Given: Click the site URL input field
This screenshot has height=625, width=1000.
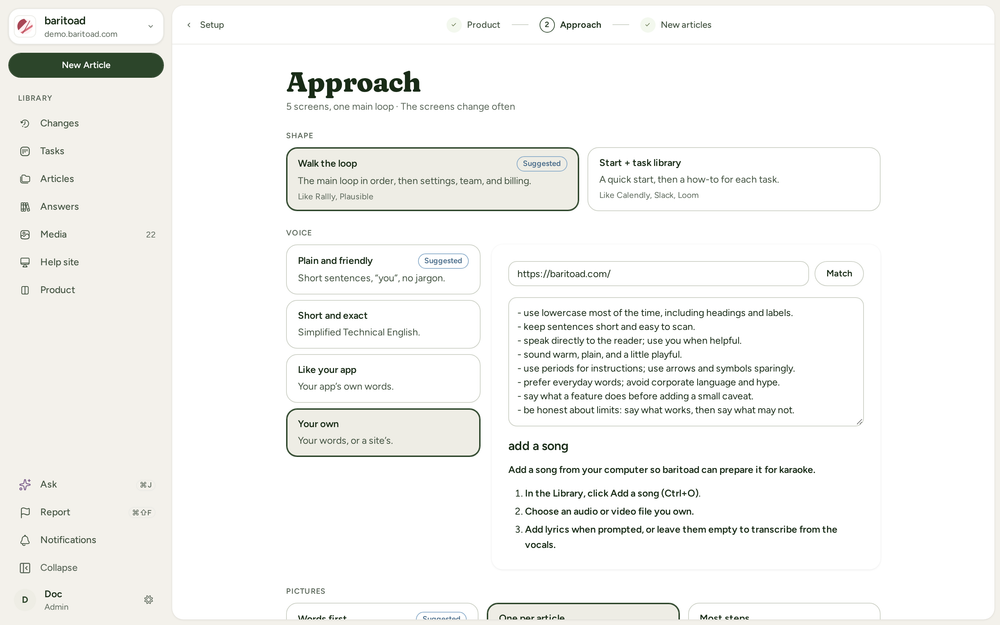Looking at the screenshot, I should (658, 274).
